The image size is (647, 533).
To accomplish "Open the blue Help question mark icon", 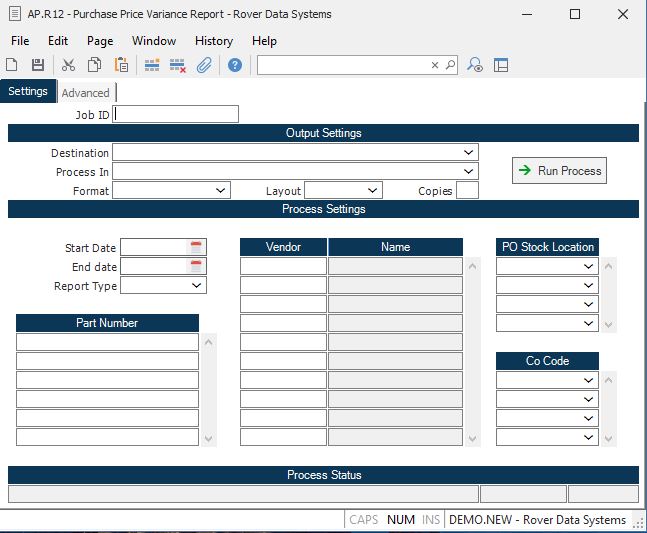I will 235,65.
